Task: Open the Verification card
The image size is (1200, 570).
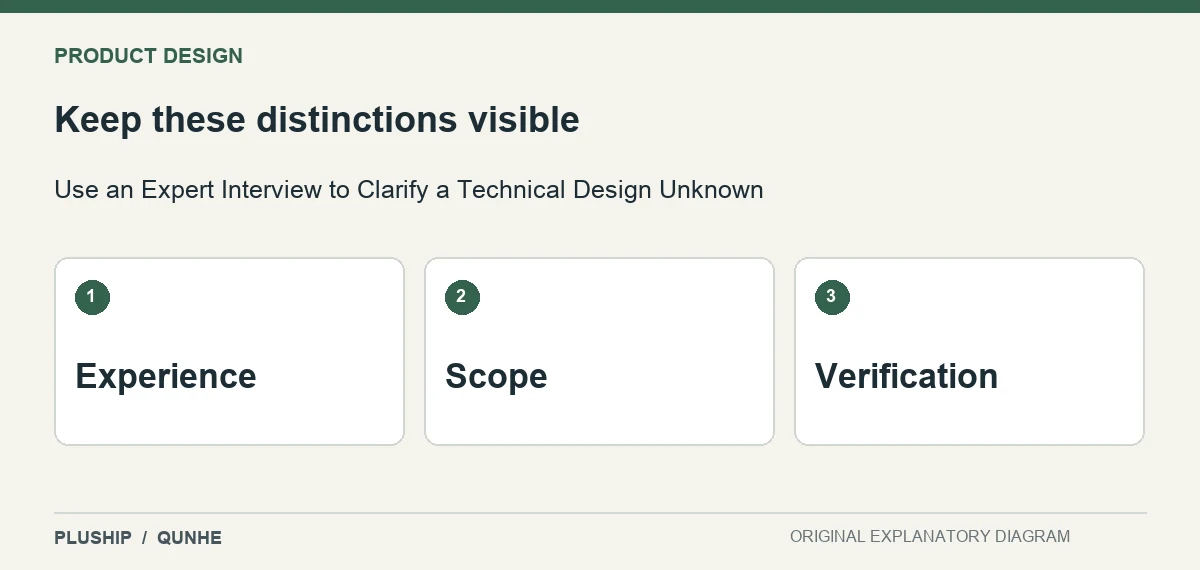Action: coord(969,351)
